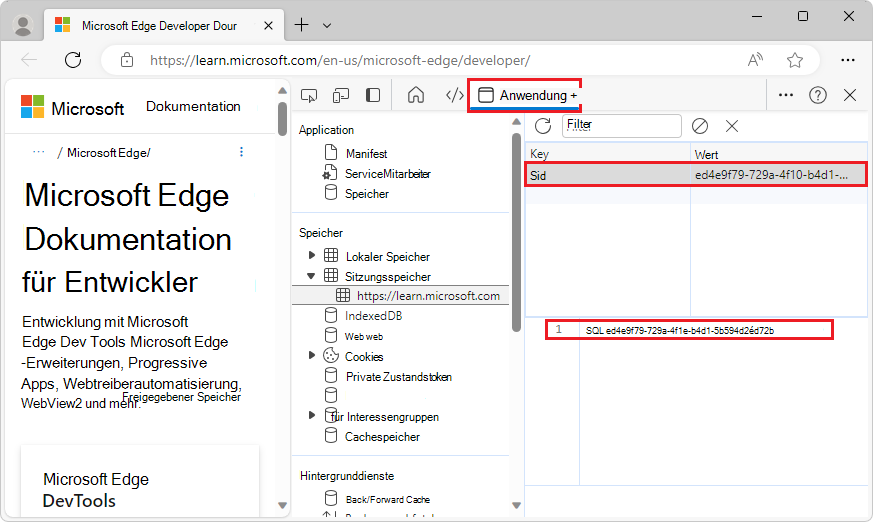The image size is (873, 522).
Task: View site information lock icon
Action: [127, 60]
